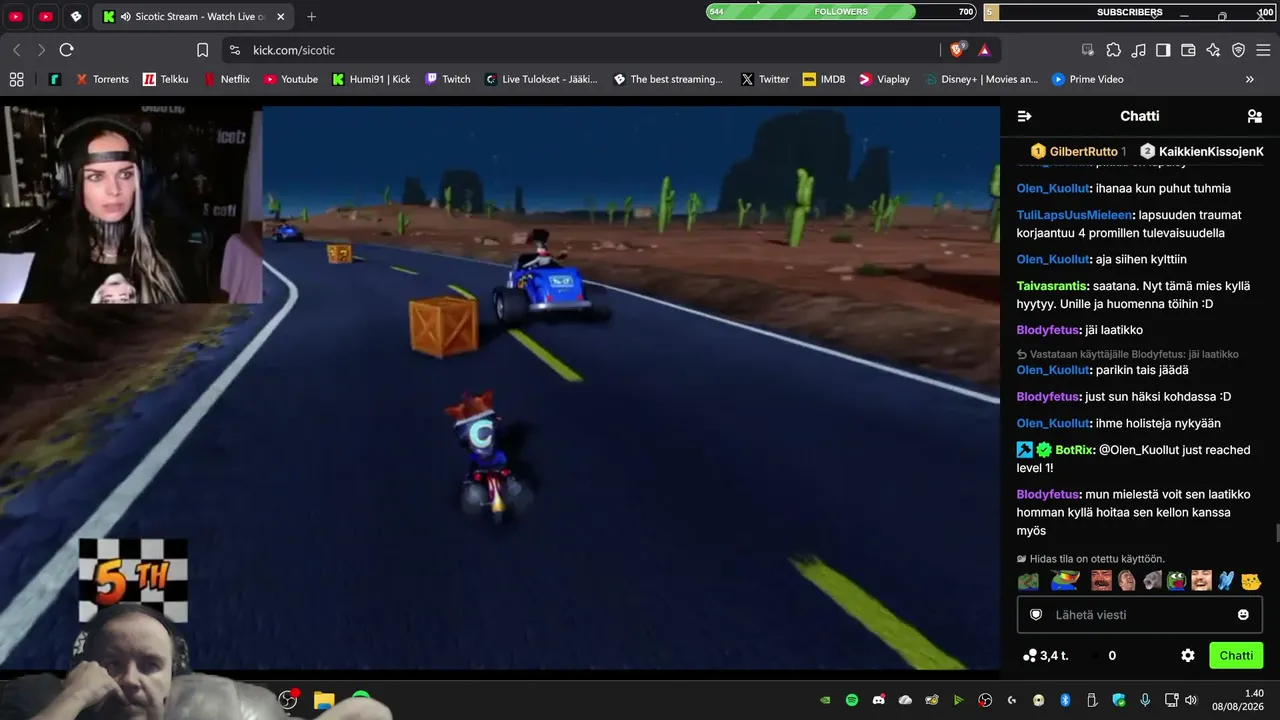This screenshot has width=1280, height=720.
Task: Open the Discord tray icon
Action: (x=879, y=700)
